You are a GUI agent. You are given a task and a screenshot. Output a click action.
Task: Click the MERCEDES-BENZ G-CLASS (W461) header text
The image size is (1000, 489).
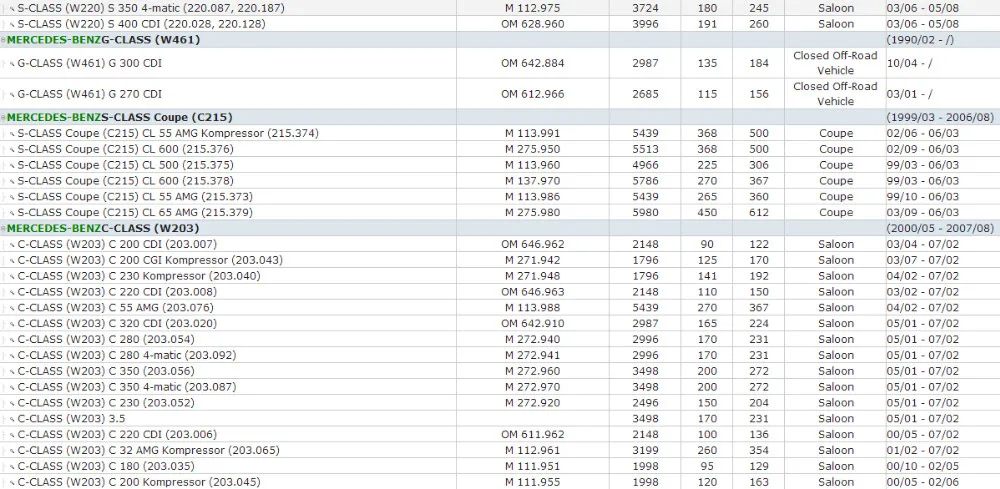click(103, 40)
